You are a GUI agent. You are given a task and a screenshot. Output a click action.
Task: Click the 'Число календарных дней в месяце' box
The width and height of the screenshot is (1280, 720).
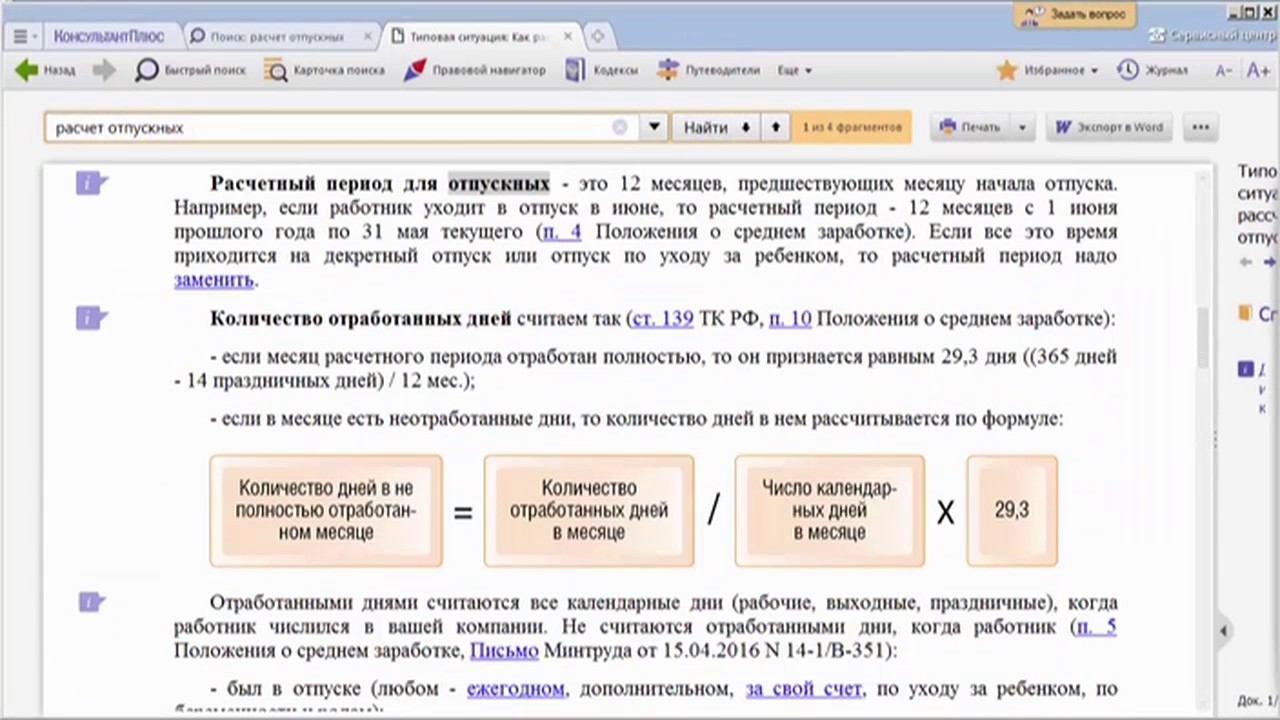(830, 511)
